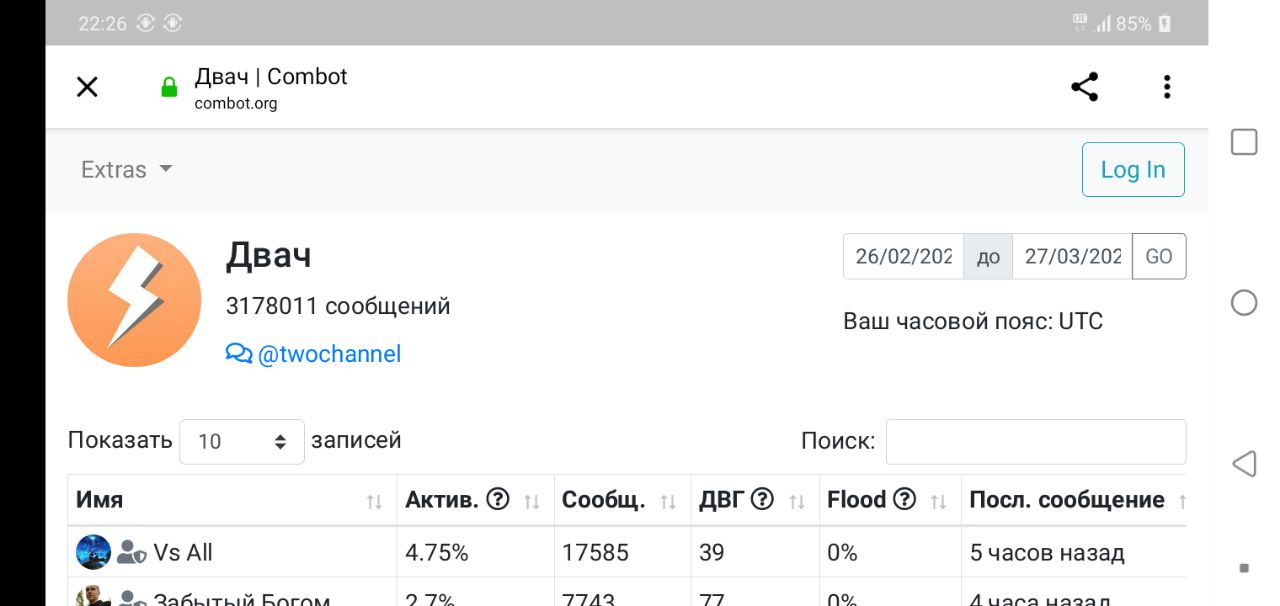The height and width of the screenshot is (606, 1280).
Task: Tap the green padlock security icon
Action: (x=169, y=88)
